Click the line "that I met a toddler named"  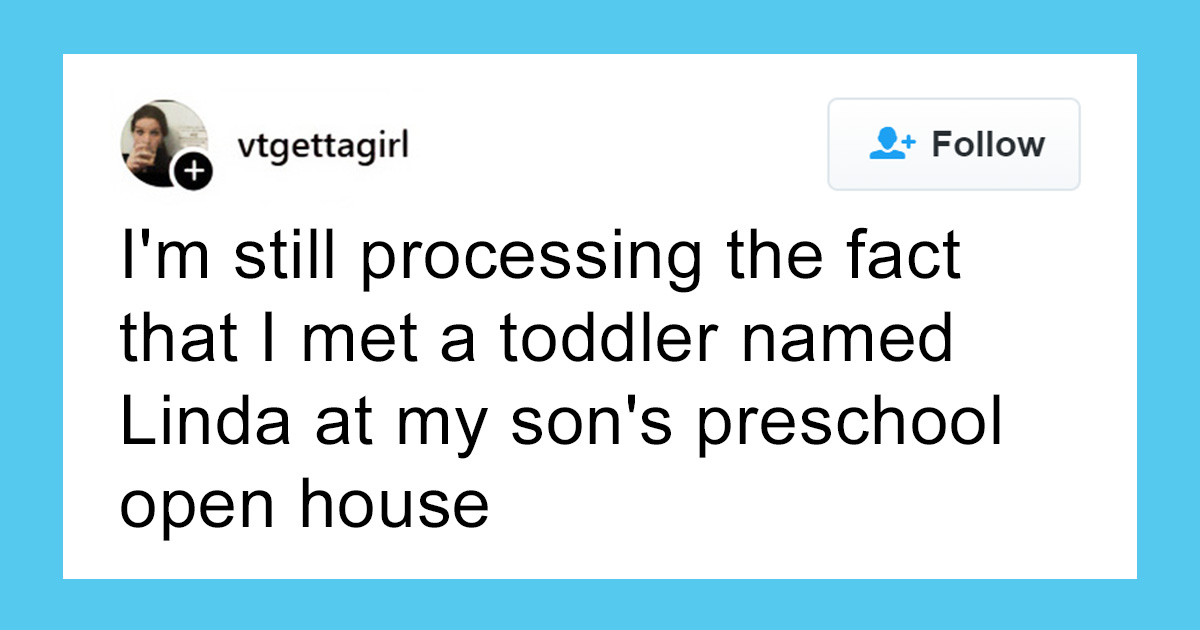(x=537, y=340)
